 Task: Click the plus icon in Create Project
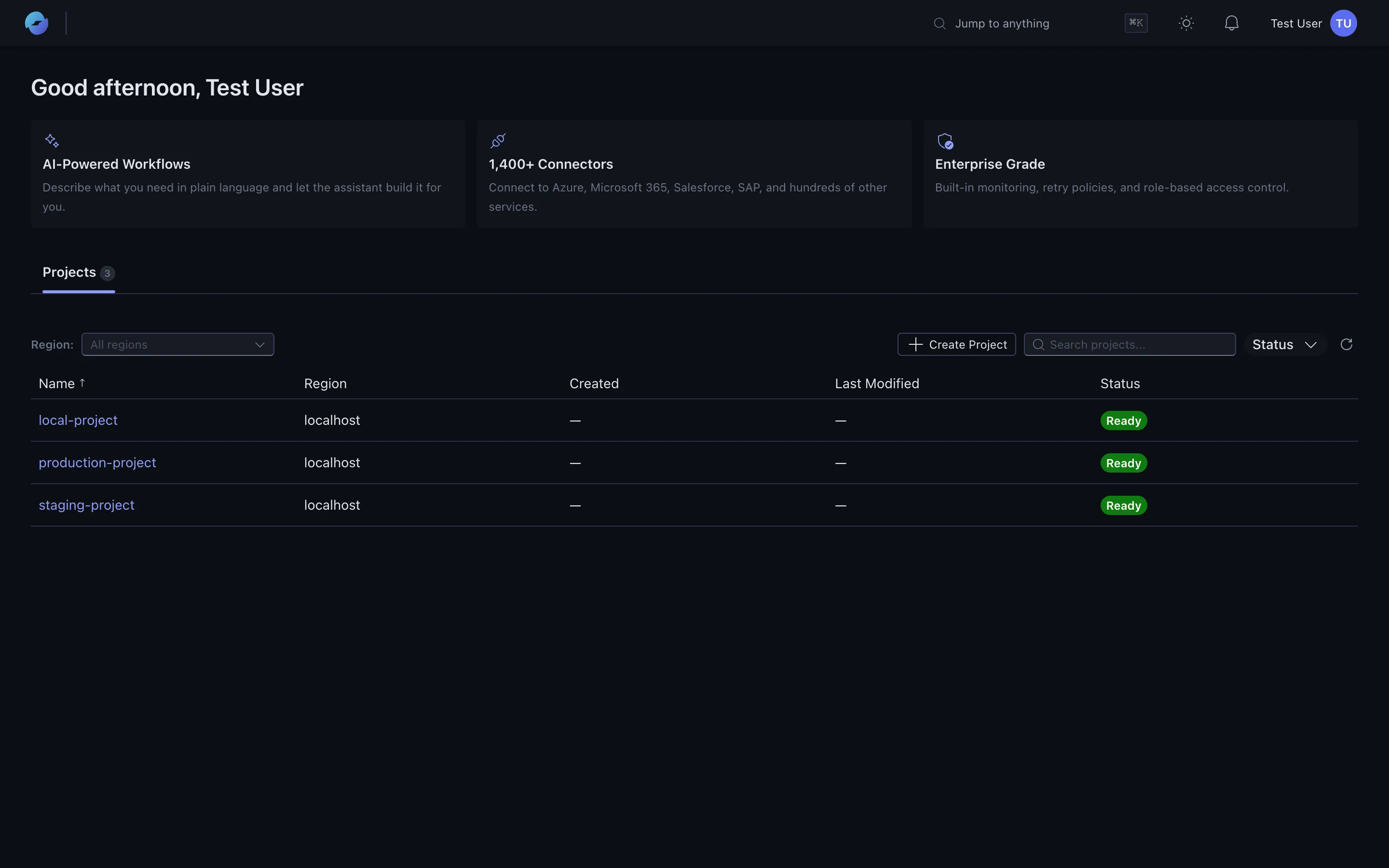[915, 344]
